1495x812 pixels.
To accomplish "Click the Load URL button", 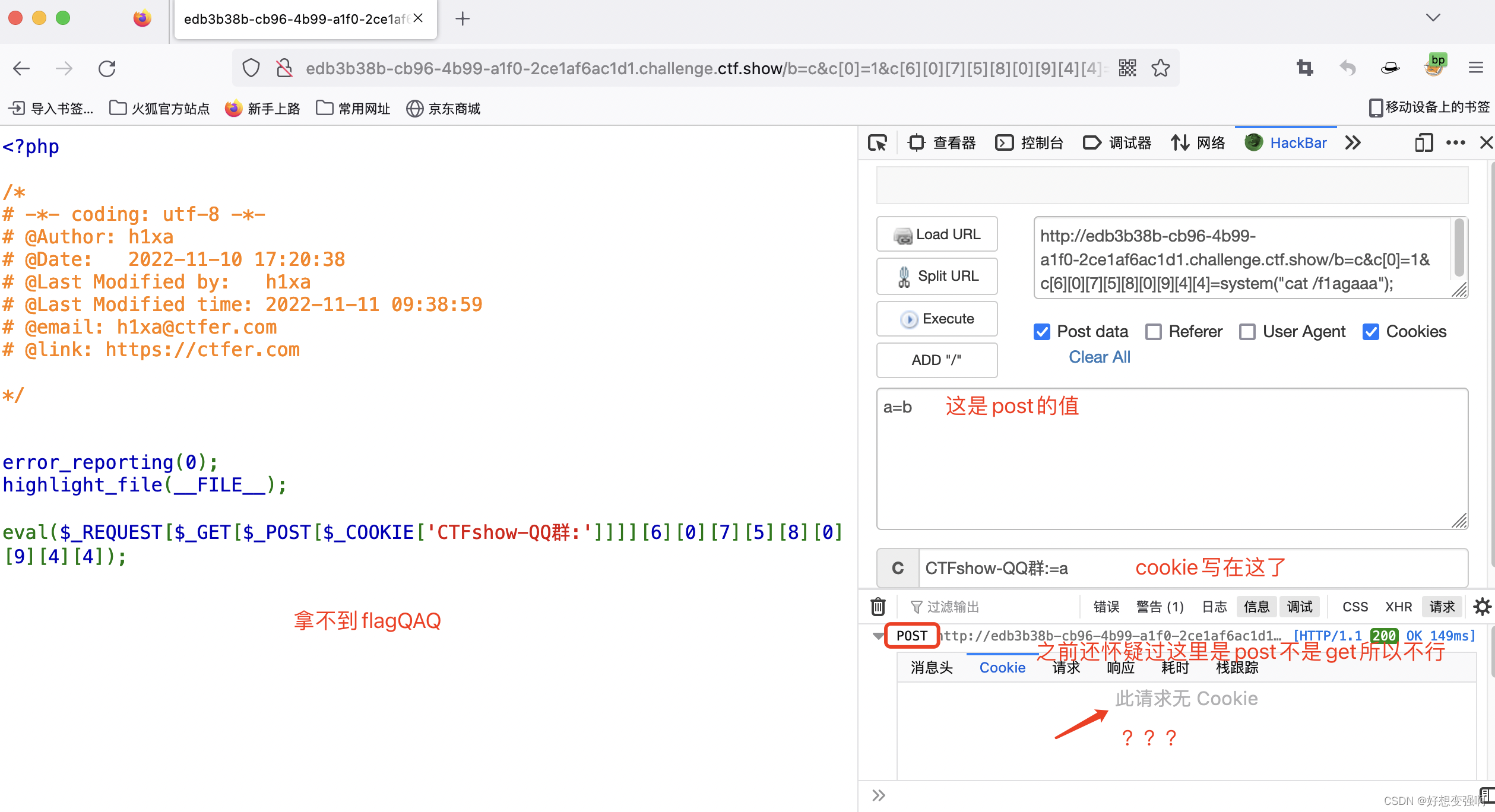I will click(x=937, y=234).
